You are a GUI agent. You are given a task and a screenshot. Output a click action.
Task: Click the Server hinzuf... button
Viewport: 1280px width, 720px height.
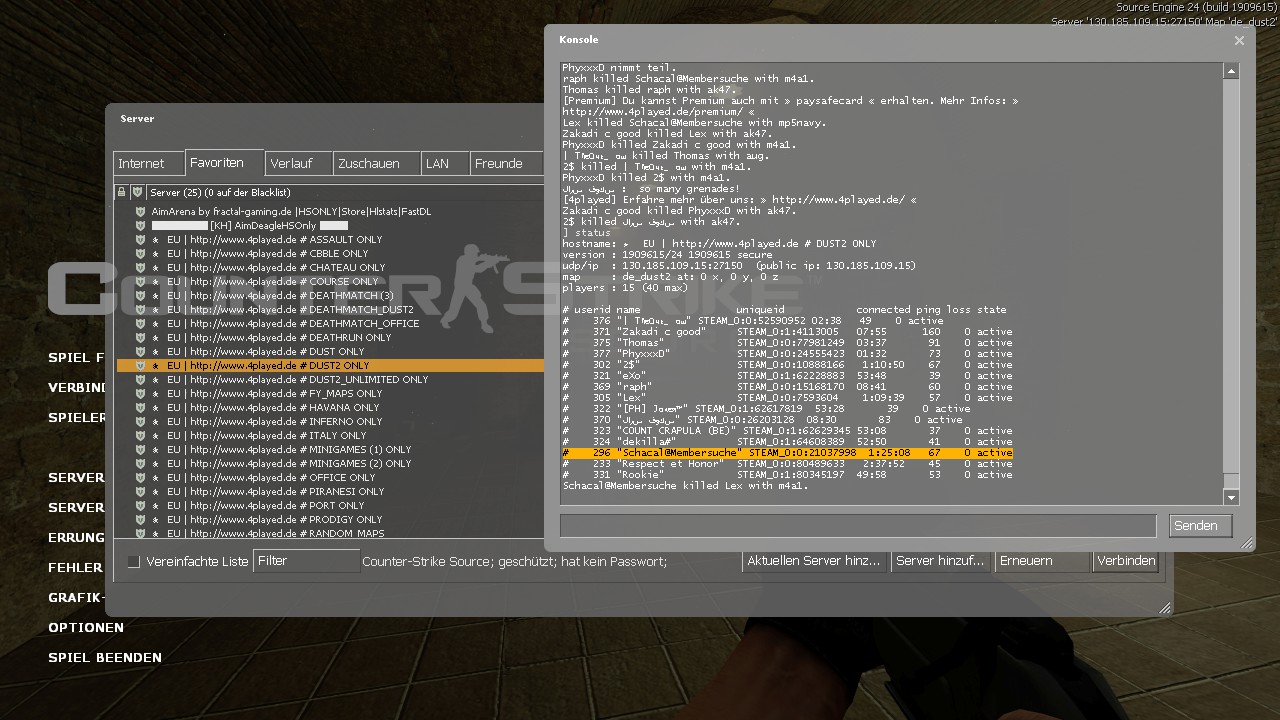(941, 561)
